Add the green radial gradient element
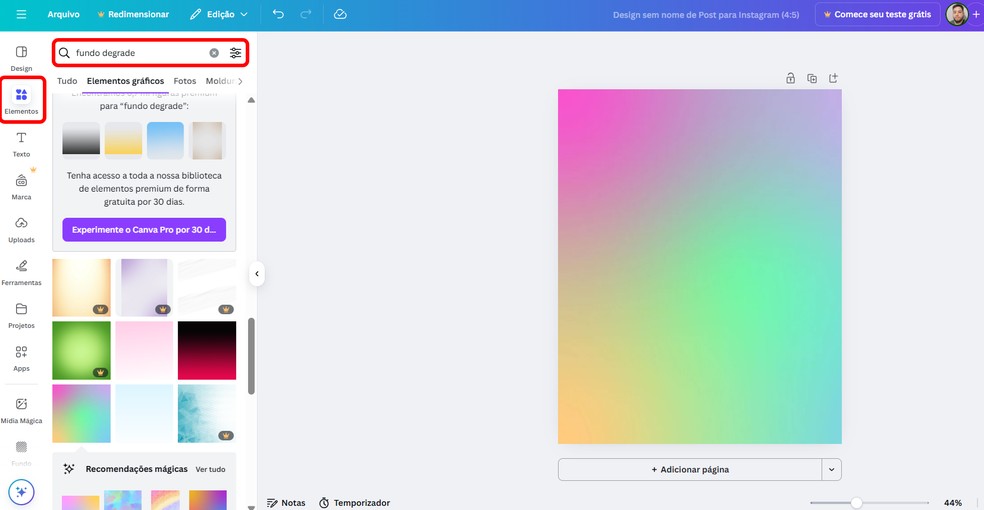Screen dimensions: 984x510 (82, 350)
